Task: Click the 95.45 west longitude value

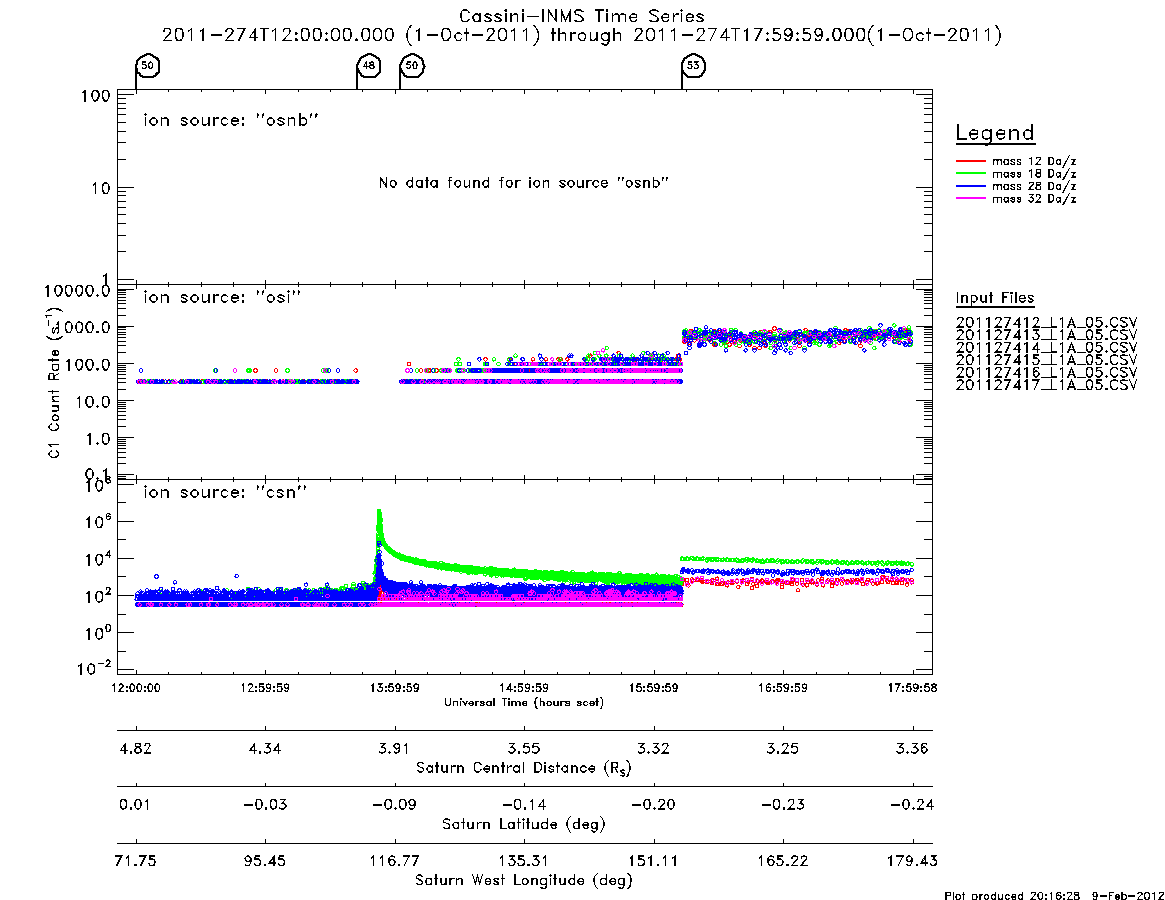Action: point(265,861)
